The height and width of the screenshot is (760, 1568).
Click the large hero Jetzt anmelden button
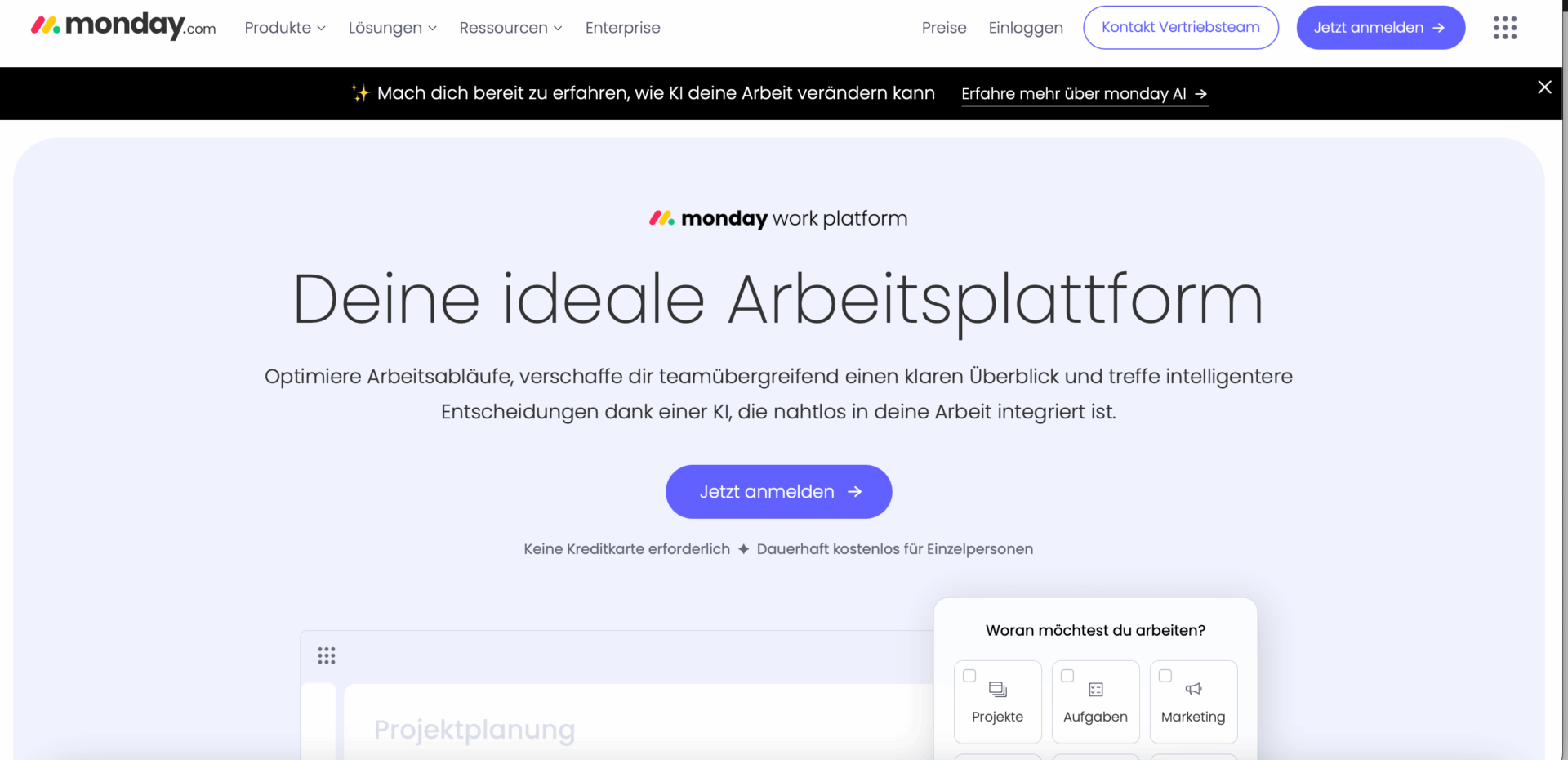(x=778, y=491)
